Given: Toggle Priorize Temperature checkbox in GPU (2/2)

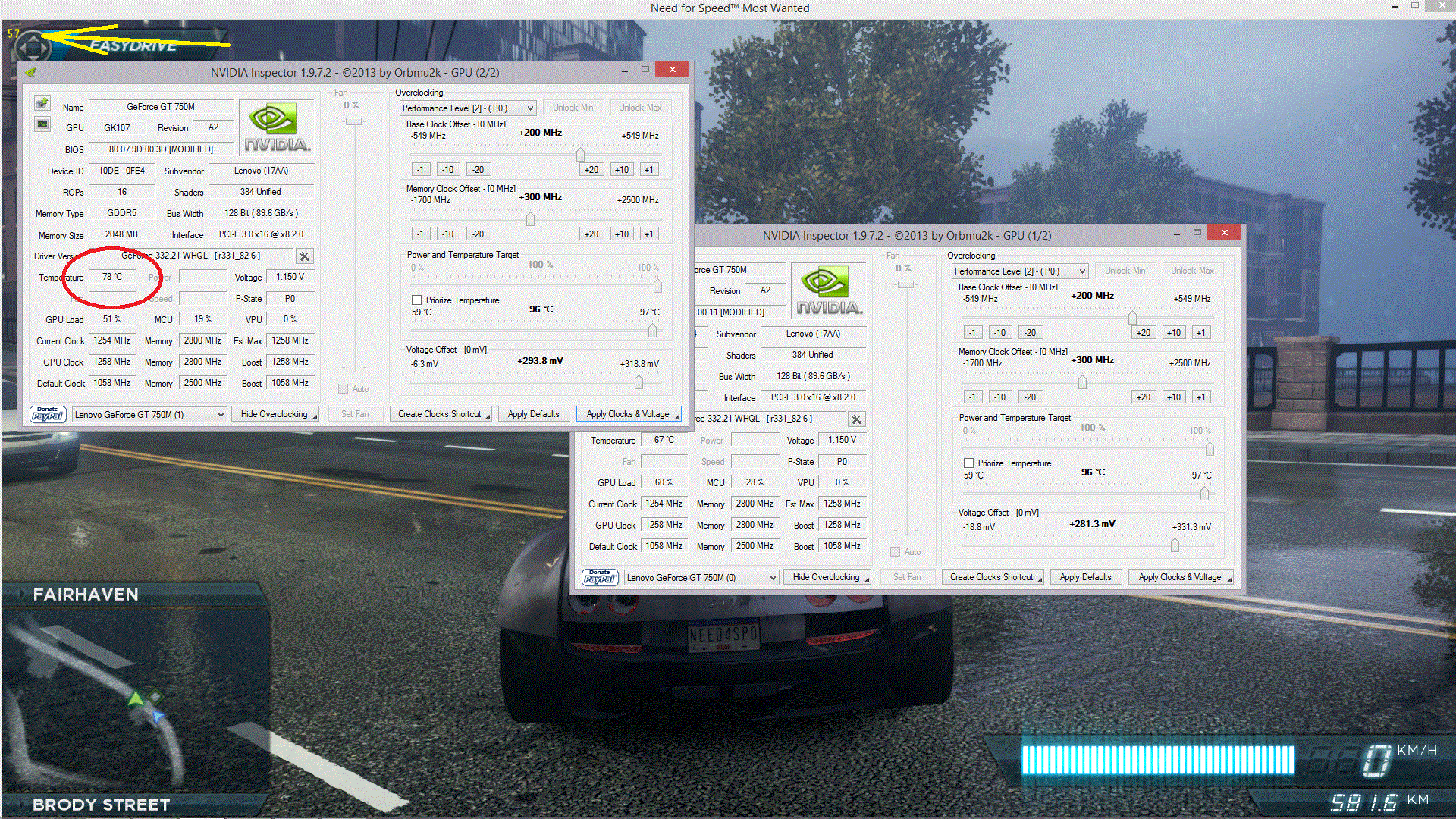Looking at the screenshot, I should coord(416,300).
